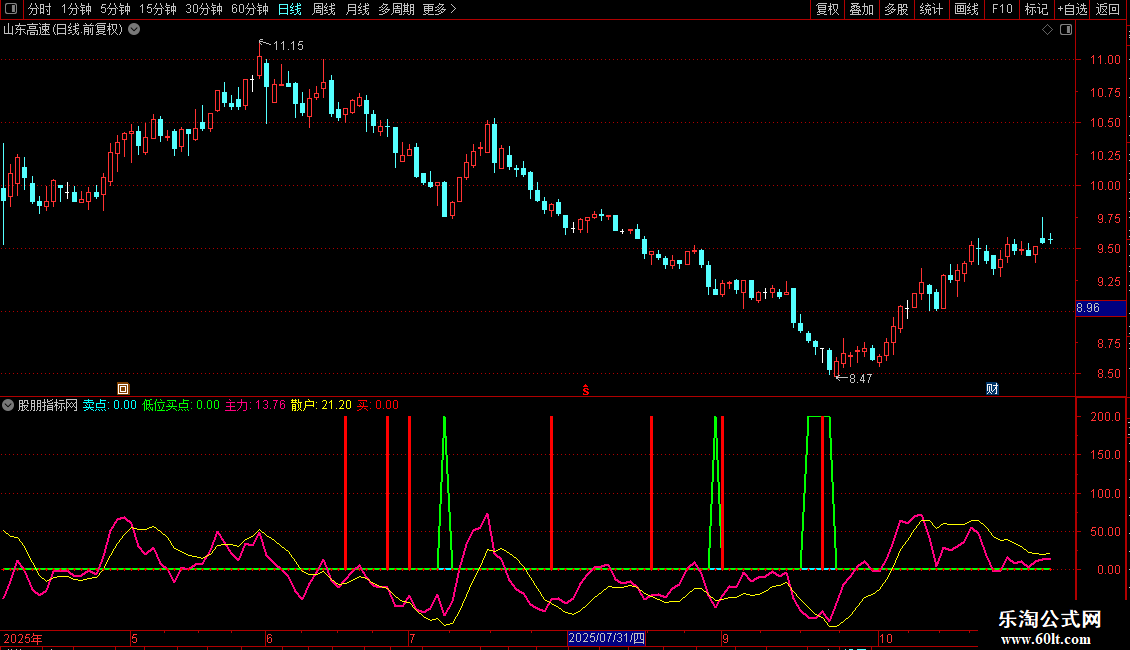
Task: Click the 8.47 low price arrow label
Action: (x=854, y=378)
